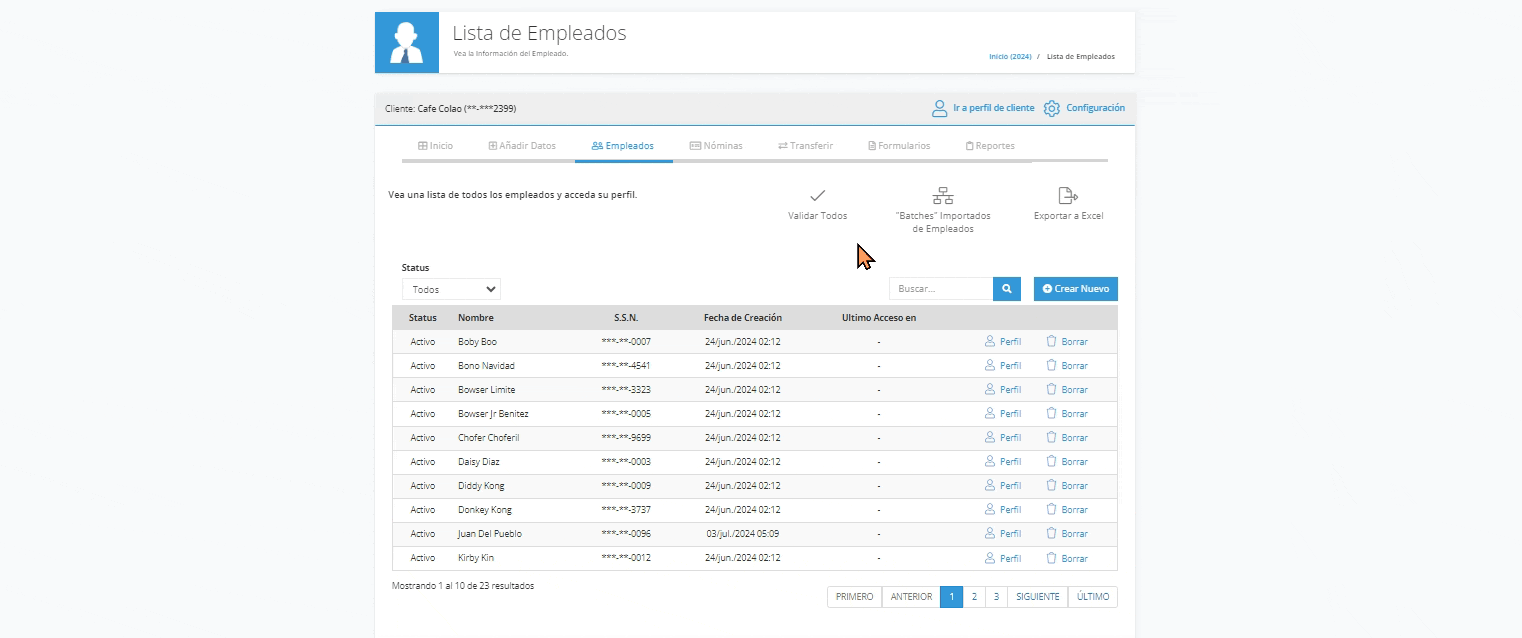The image size is (1522, 638).
Task: Click the profile icon for Daisy Diaz
Action: pos(990,461)
